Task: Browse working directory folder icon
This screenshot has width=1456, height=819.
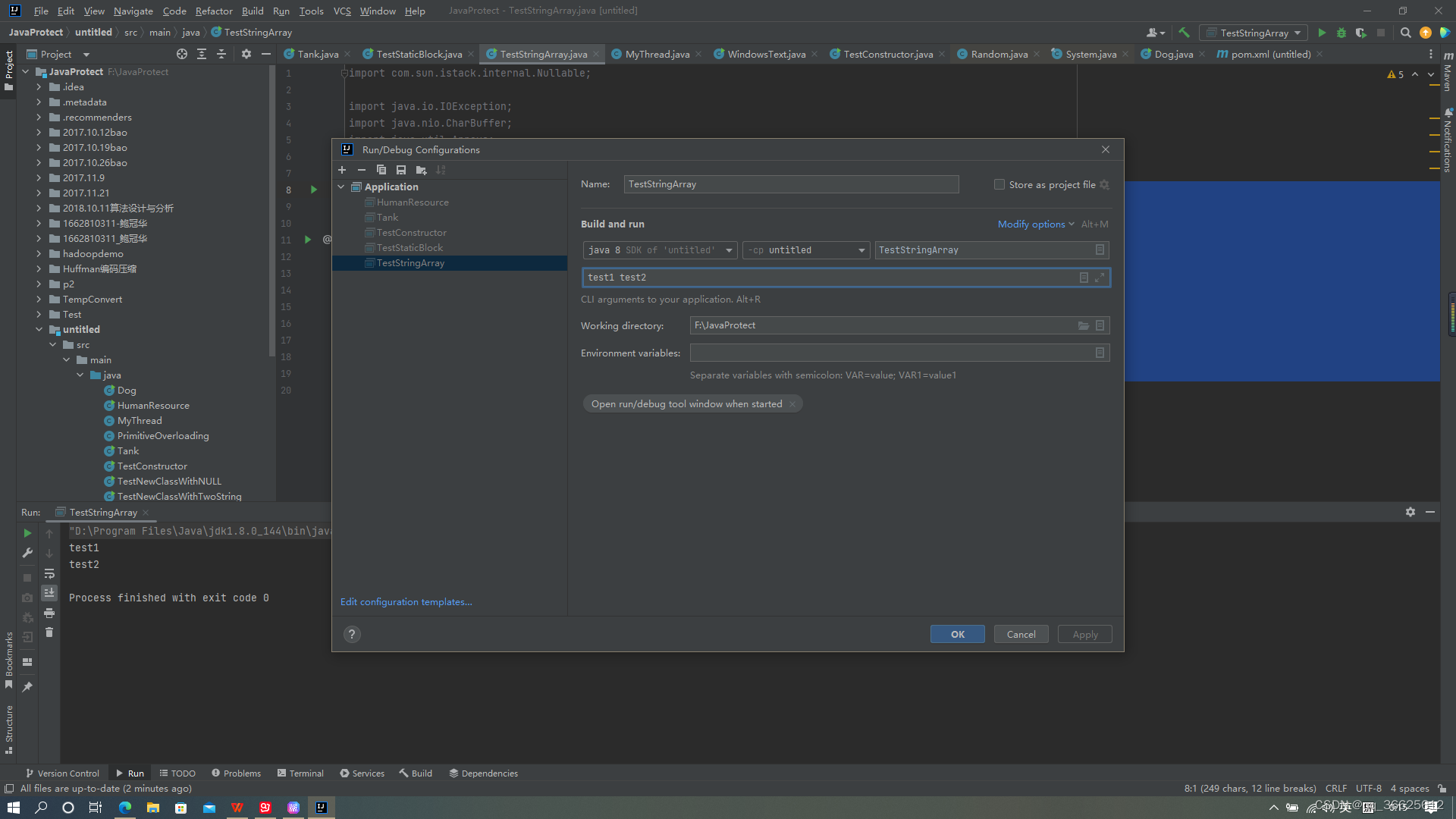Action: coord(1084,325)
